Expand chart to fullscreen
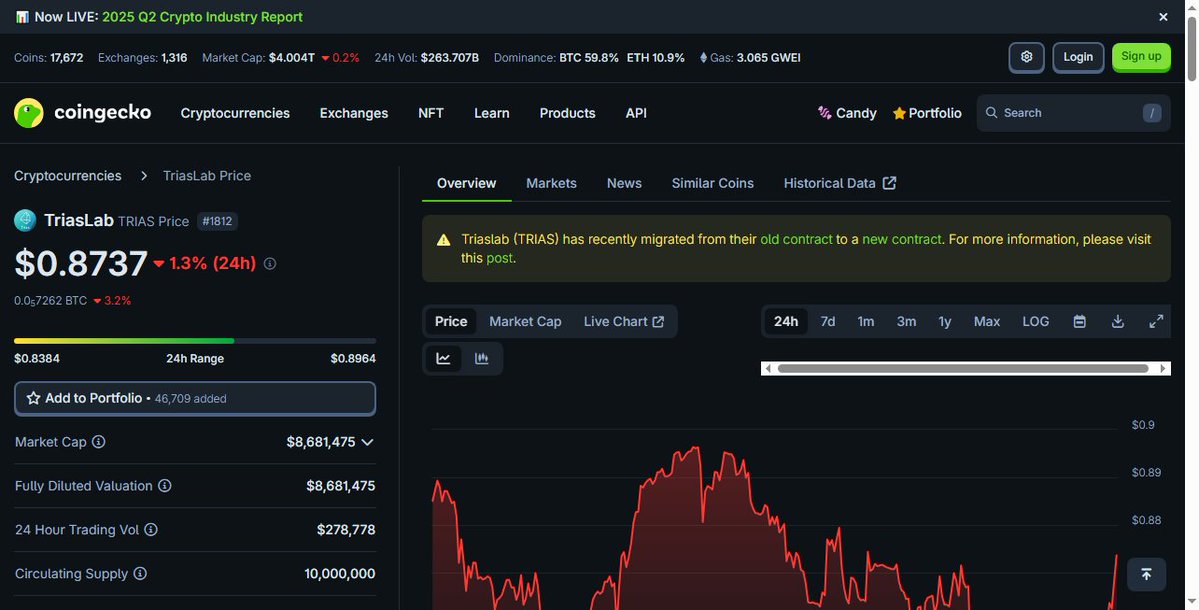The width and height of the screenshot is (1199, 610). (1156, 322)
